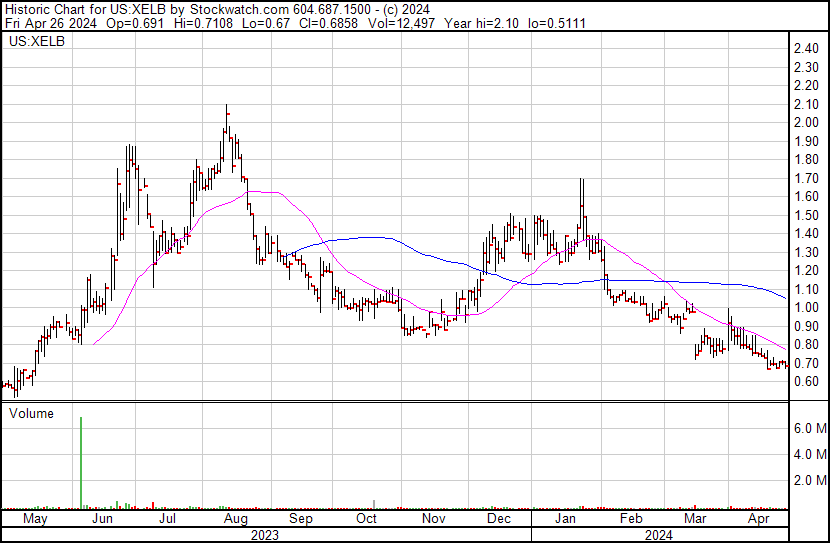Click the January price spike near 1.70
This screenshot has width=830, height=543.
[x=581, y=183]
